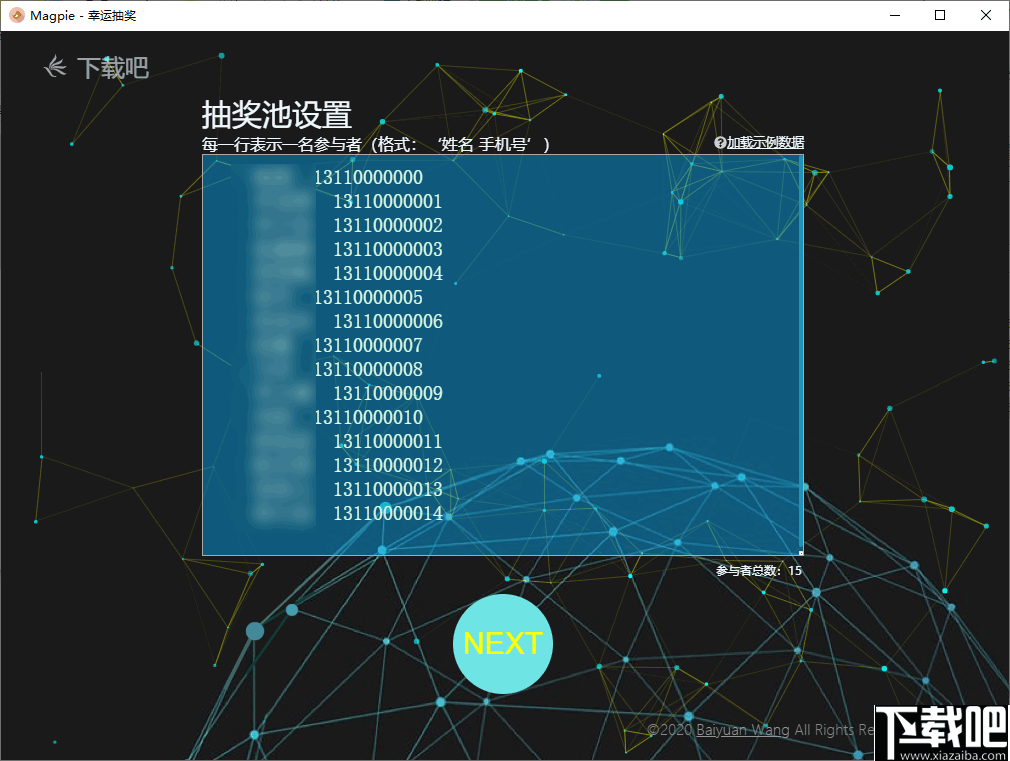Click the resize handle of participant textarea
1010x761 pixels.
(x=801, y=552)
